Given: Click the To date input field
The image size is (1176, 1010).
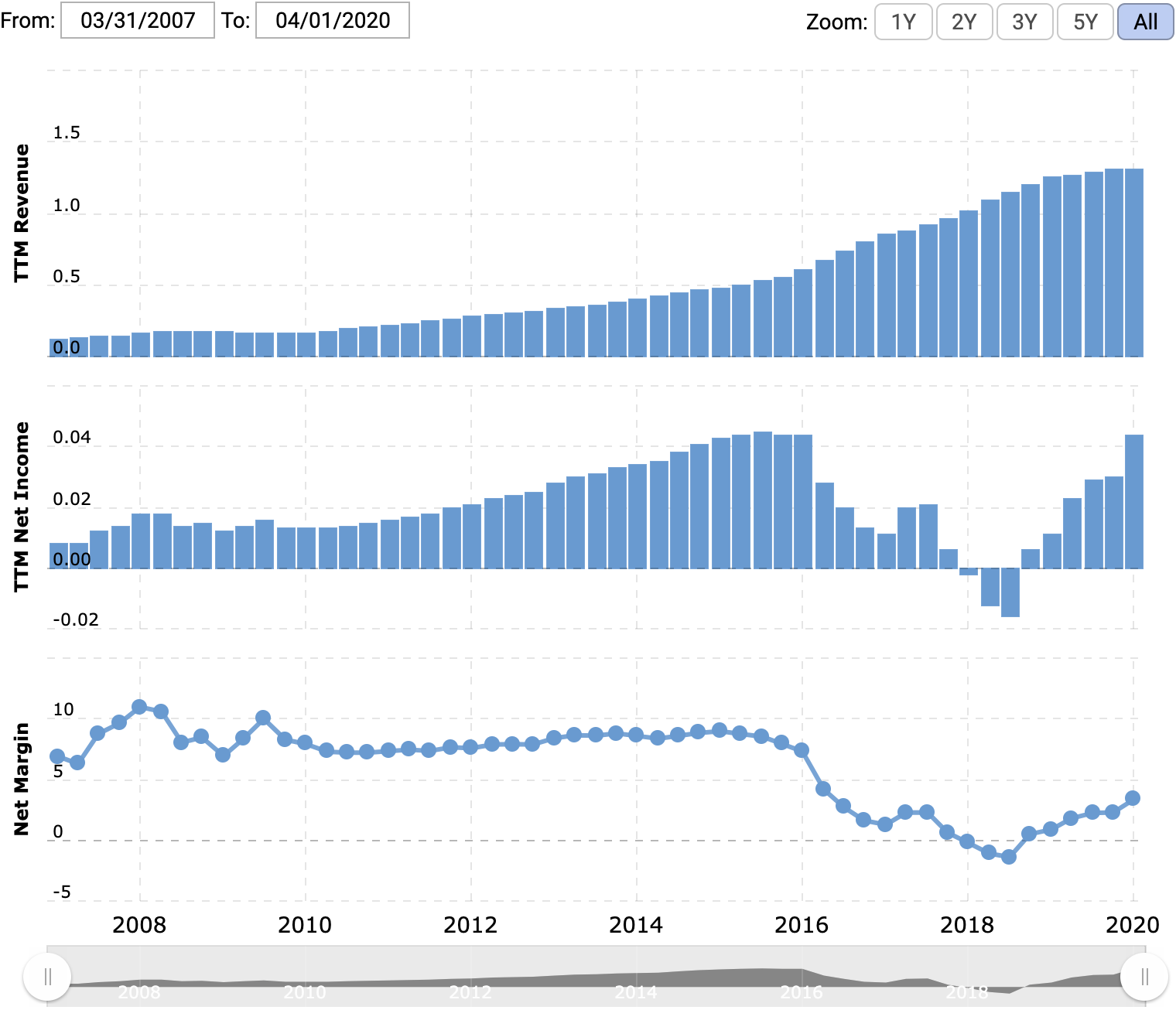Looking at the screenshot, I should click(333, 20).
